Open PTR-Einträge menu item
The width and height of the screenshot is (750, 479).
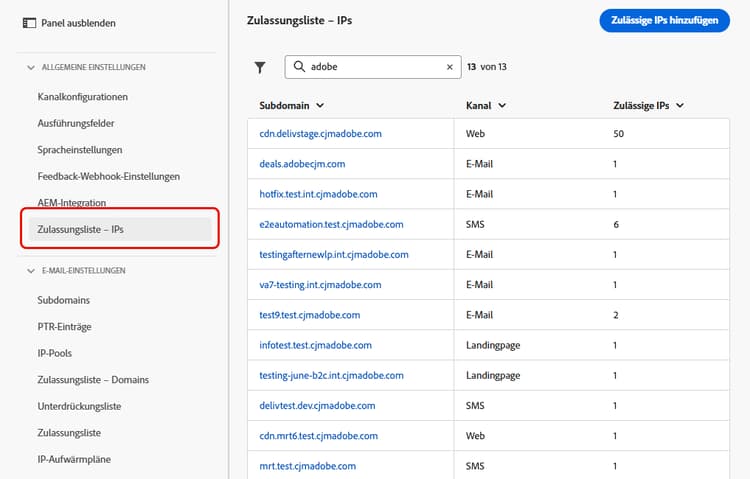pyautogui.click(x=65, y=327)
